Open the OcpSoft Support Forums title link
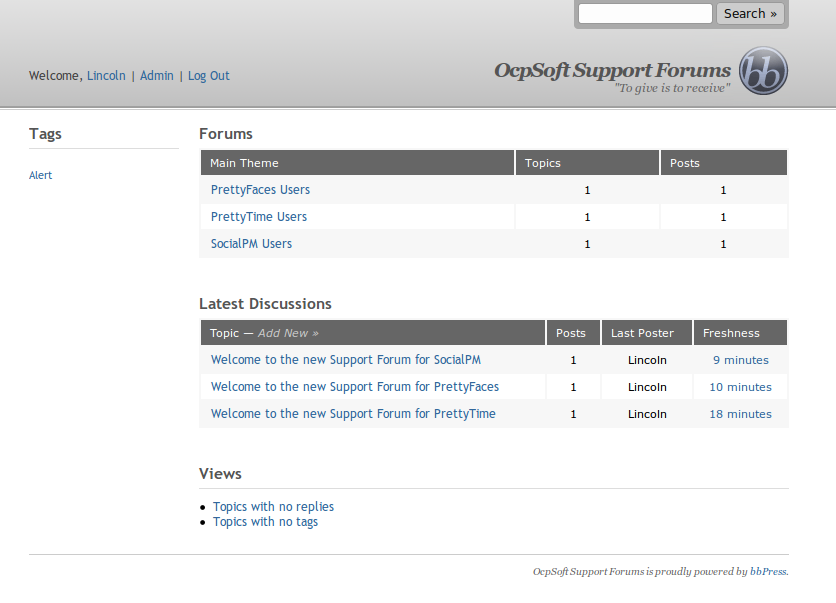The image size is (836, 603). pos(612,70)
